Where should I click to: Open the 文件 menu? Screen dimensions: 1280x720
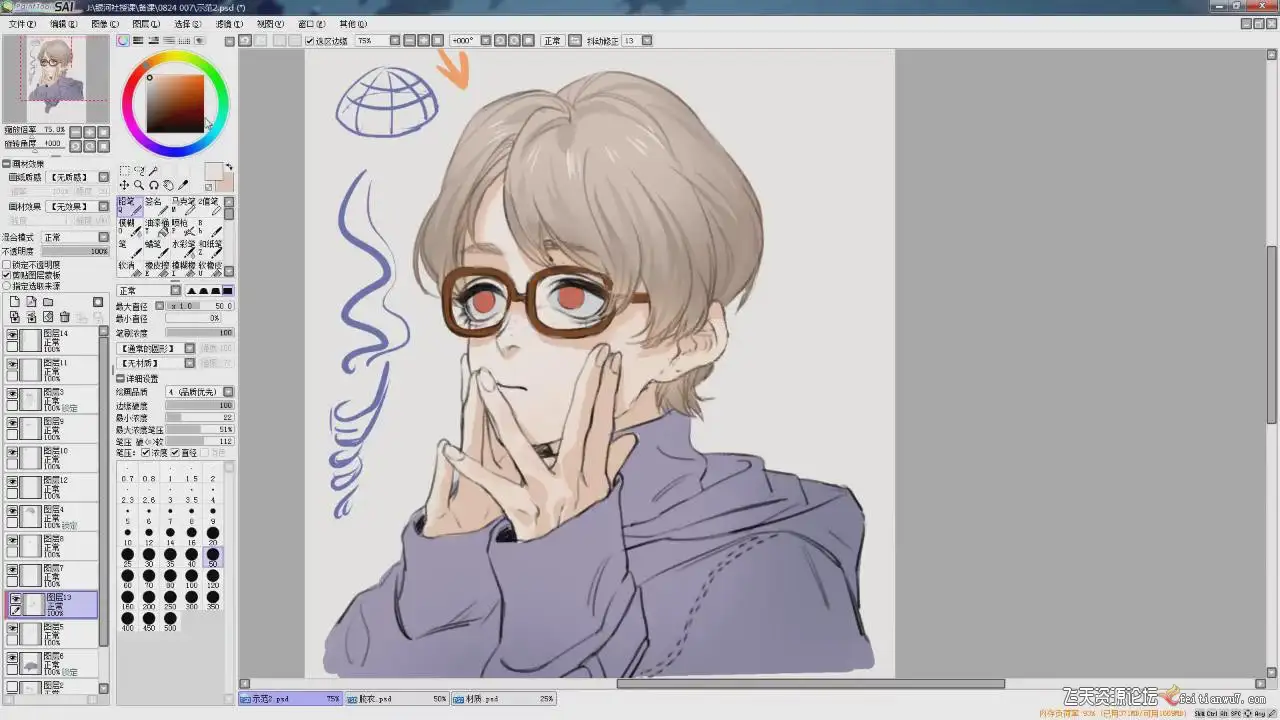pyautogui.click(x=22, y=24)
